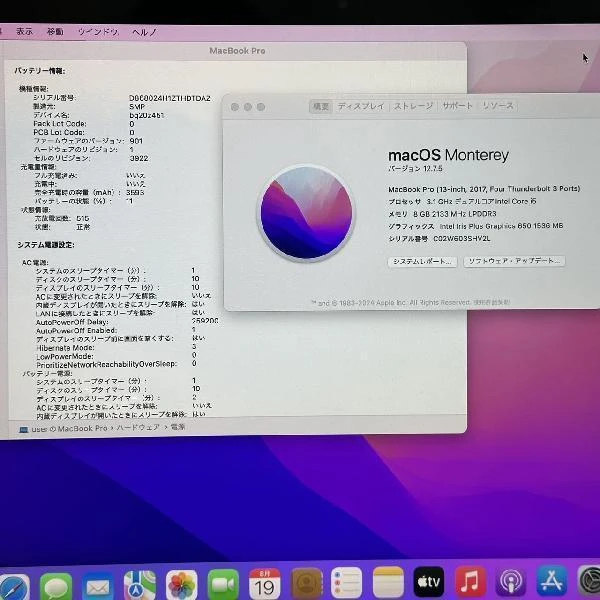Click the ソフトウェア・アップデート... button

pos(514,261)
